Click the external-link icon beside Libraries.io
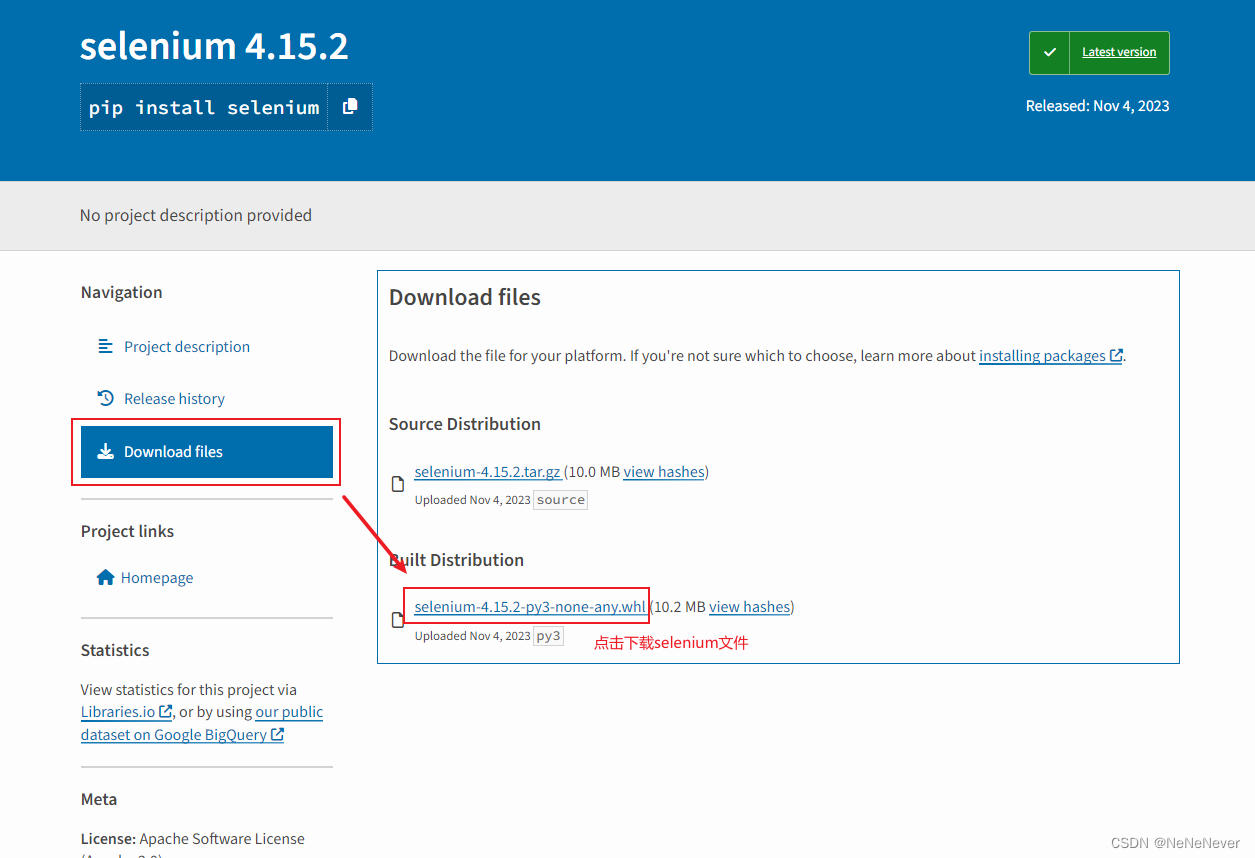Screen dimensions: 1255x858 pos(166,711)
